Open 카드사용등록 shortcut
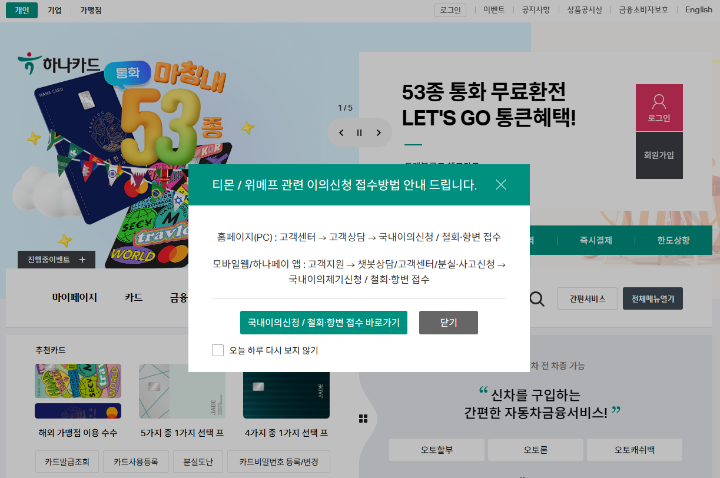The width and height of the screenshot is (720, 478). pos(136,461)
